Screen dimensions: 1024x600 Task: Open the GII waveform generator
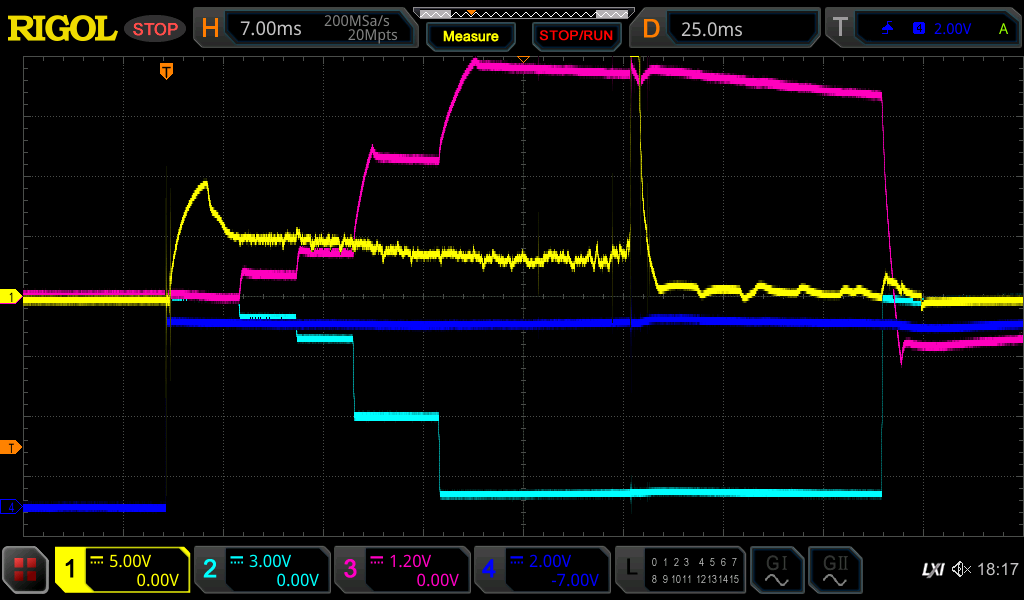point(834,570)
